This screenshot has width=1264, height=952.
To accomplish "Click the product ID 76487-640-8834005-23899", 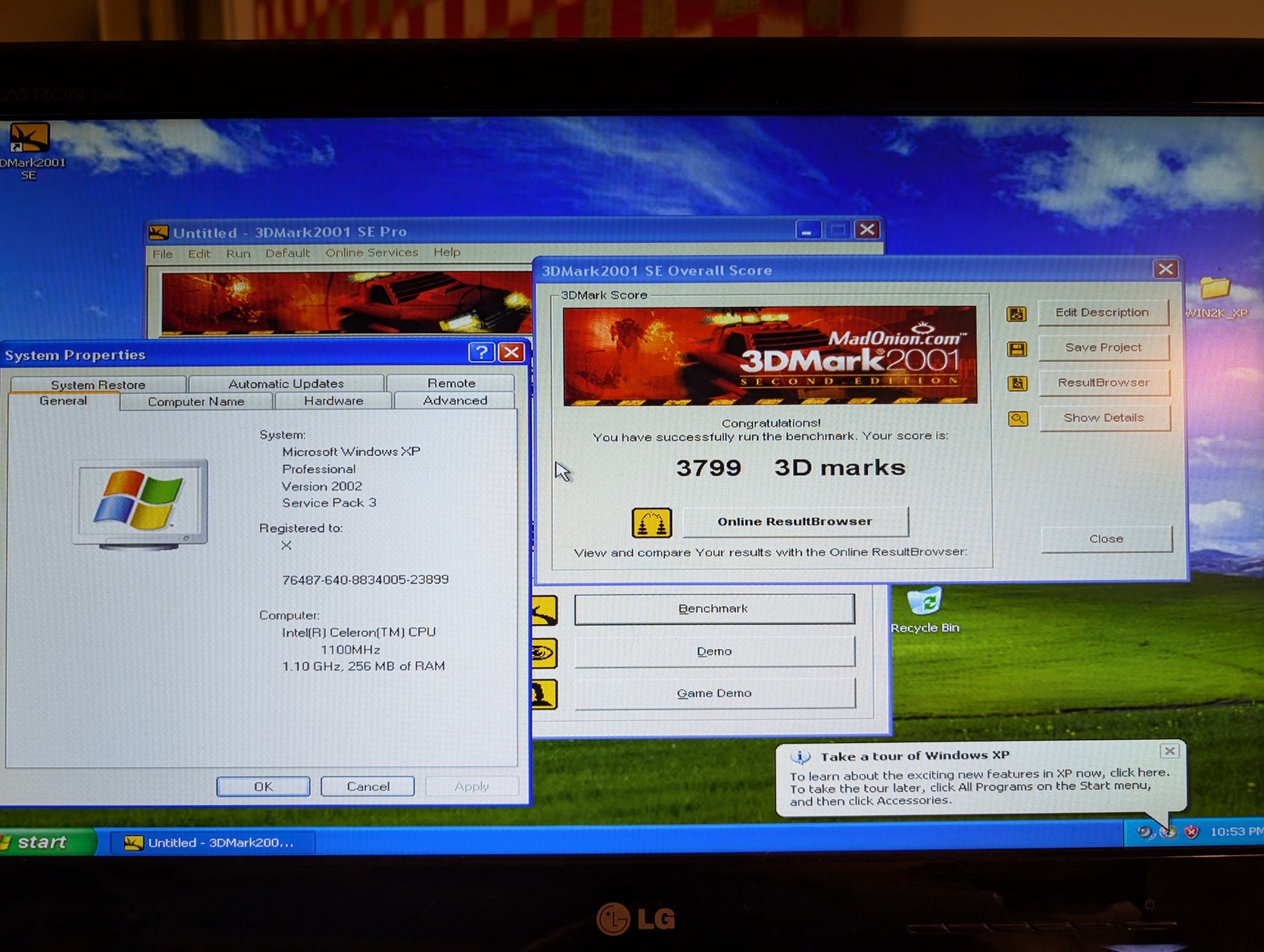I will tap(365, 580).
